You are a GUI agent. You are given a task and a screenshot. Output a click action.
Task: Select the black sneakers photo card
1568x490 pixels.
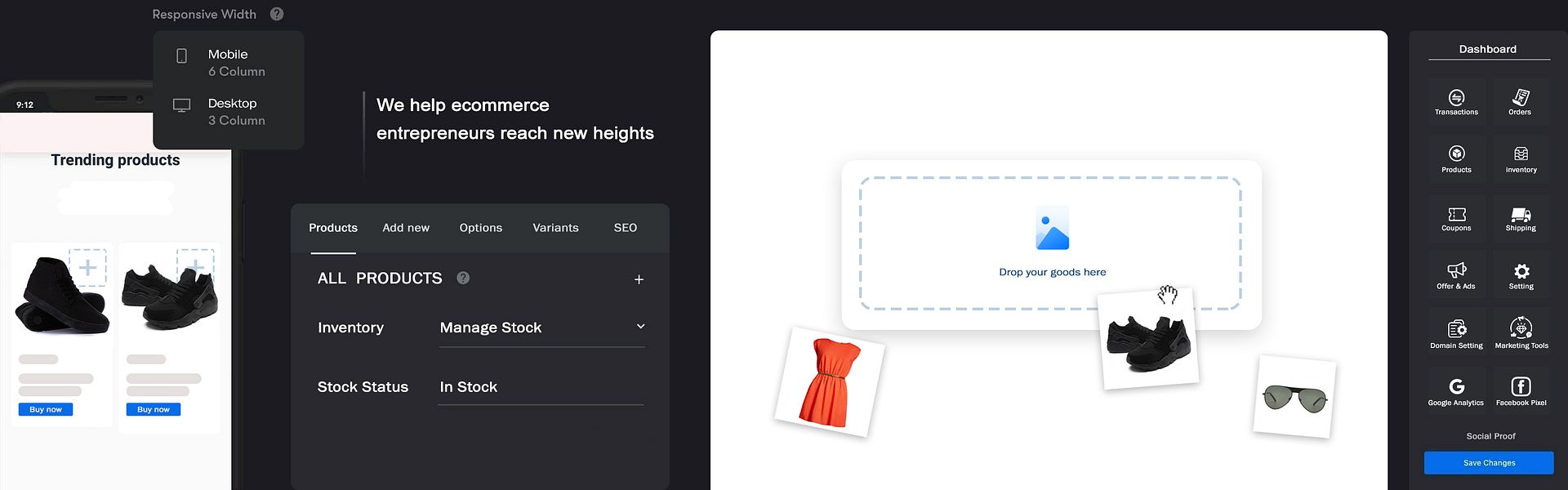click(1148, 338)
